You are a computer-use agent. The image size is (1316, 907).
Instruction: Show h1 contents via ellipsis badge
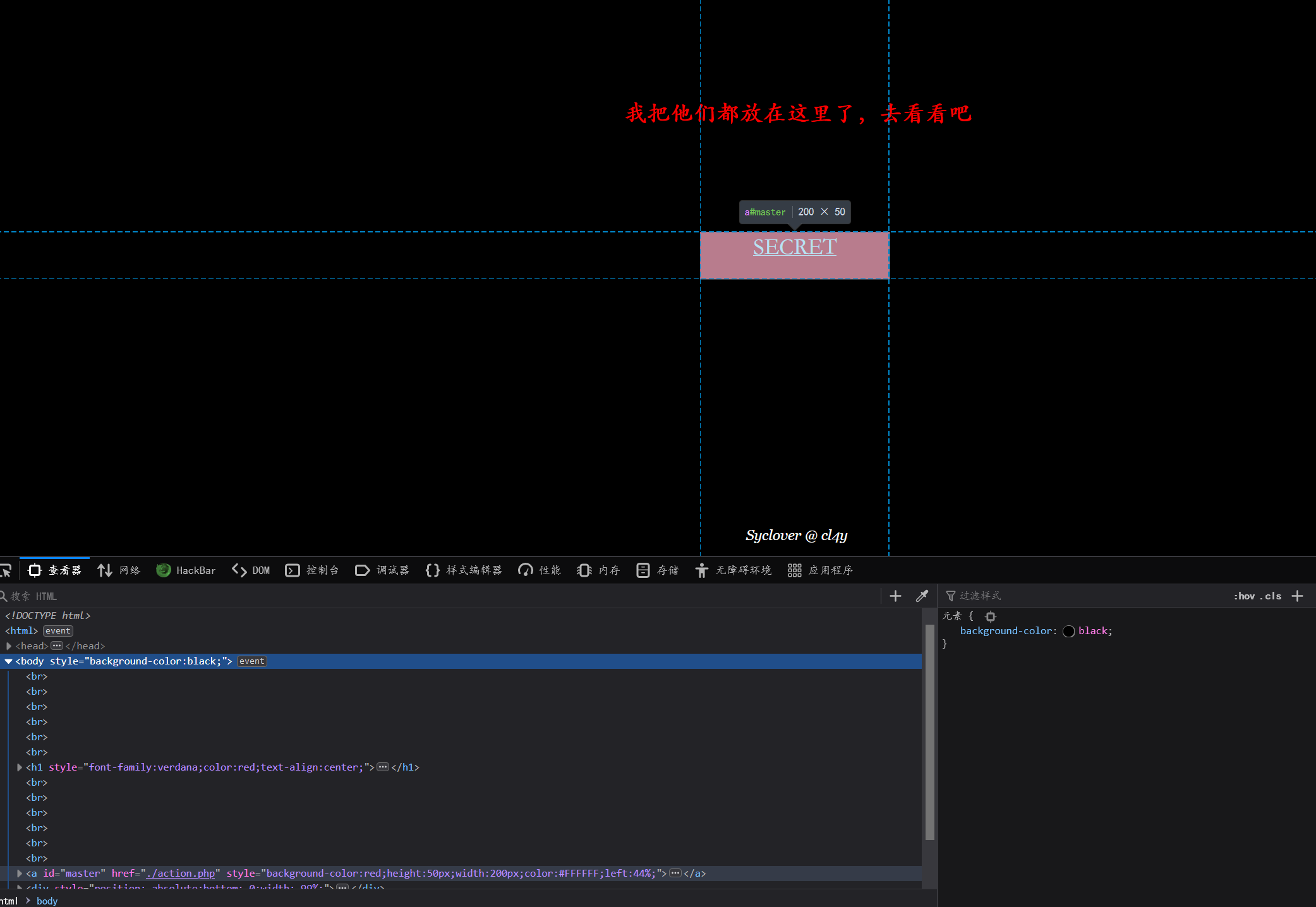[383, 767]
